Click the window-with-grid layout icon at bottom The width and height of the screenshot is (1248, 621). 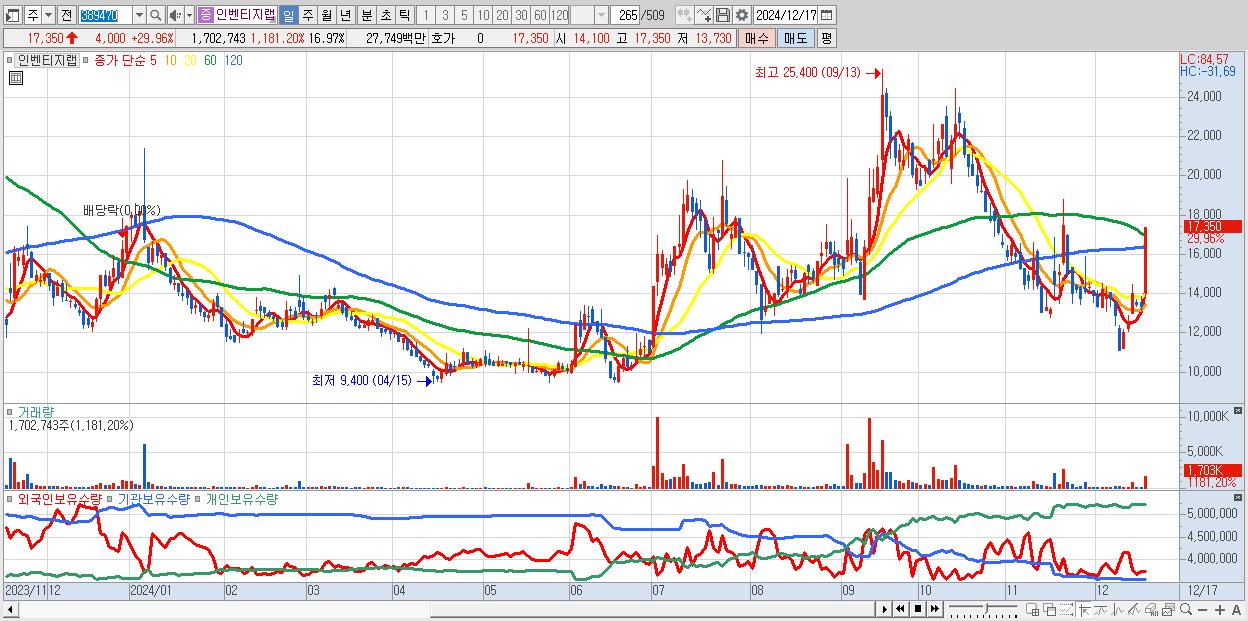[x=1032, y=610]
